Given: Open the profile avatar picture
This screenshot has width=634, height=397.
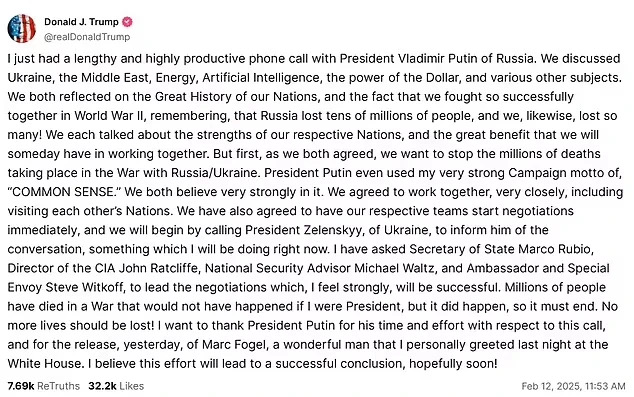Looking at the screenshot, I should tap(21, 28).
